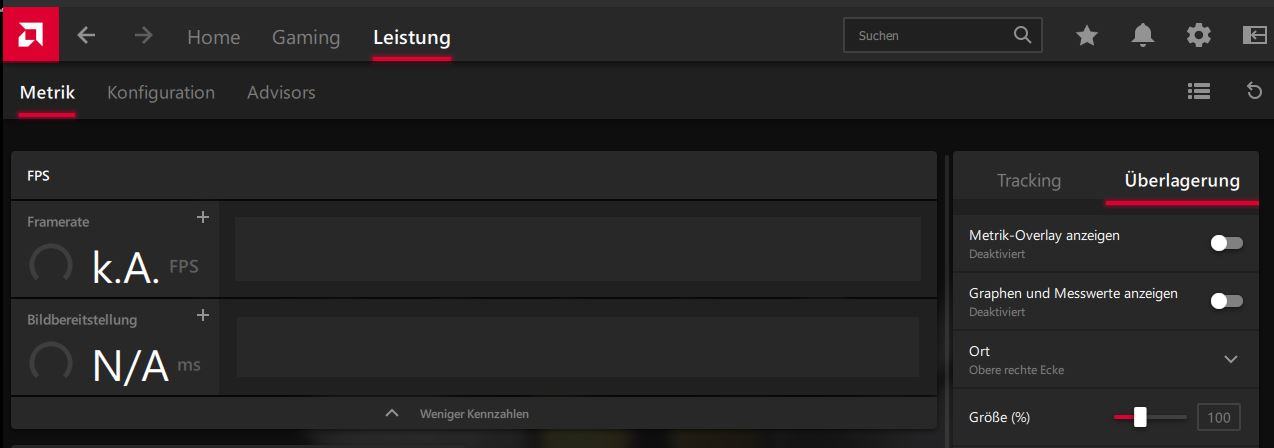This screenshot has height=448, width=1274.
Task: Select the Tracking panel tab
Action: [x=1029, y=181]
